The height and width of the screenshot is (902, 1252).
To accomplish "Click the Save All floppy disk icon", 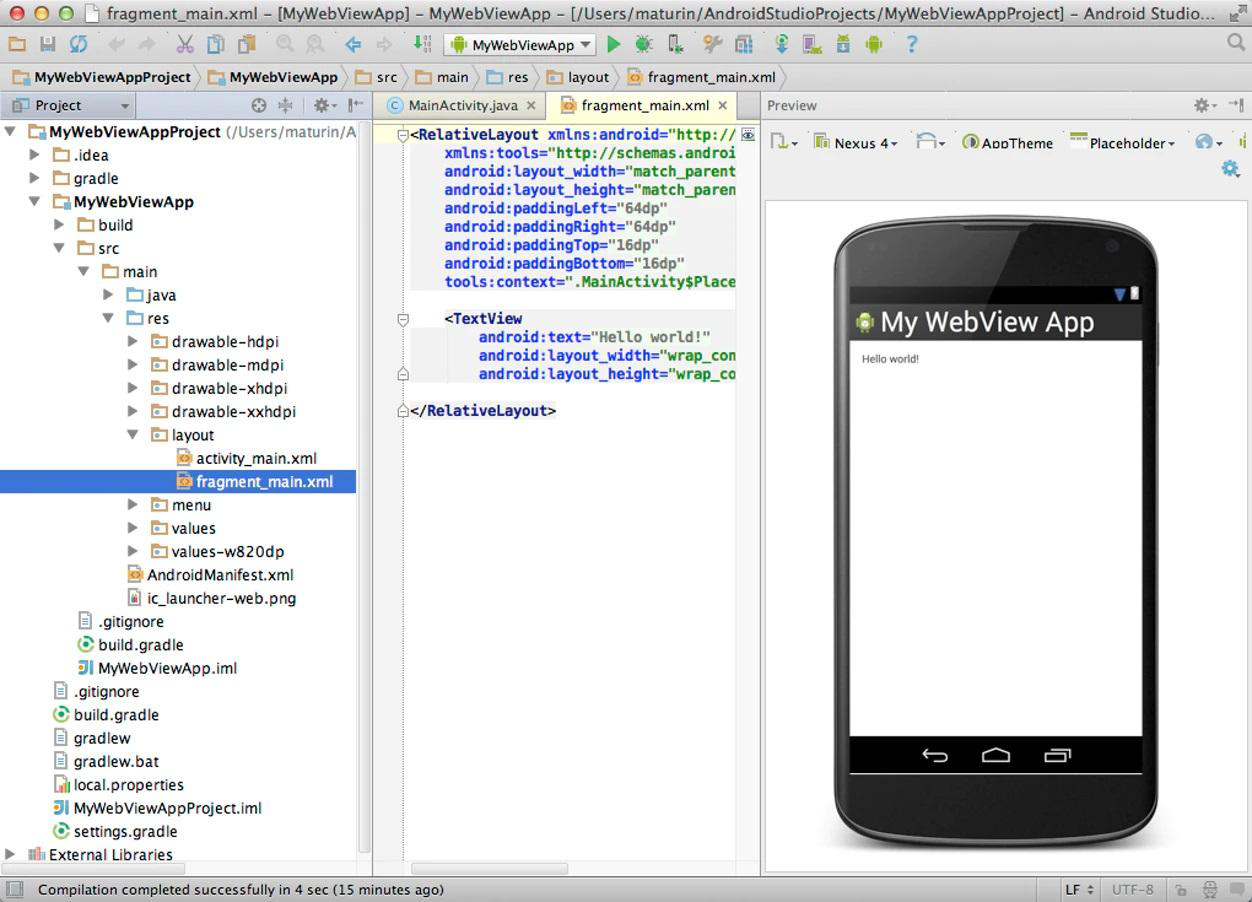I will (47, 44).
